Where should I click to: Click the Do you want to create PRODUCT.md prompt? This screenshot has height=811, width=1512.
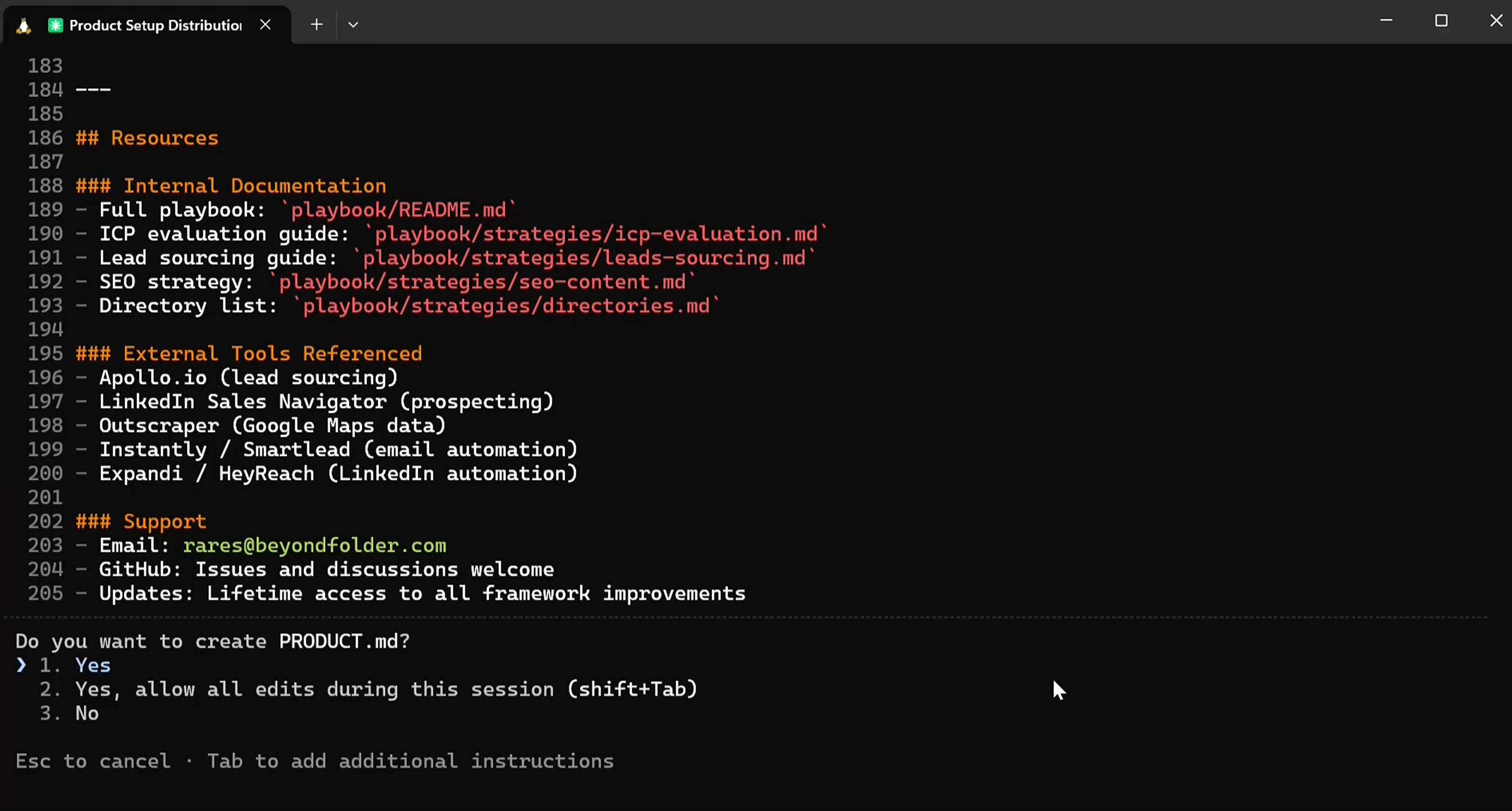click(x=213, y=641)
